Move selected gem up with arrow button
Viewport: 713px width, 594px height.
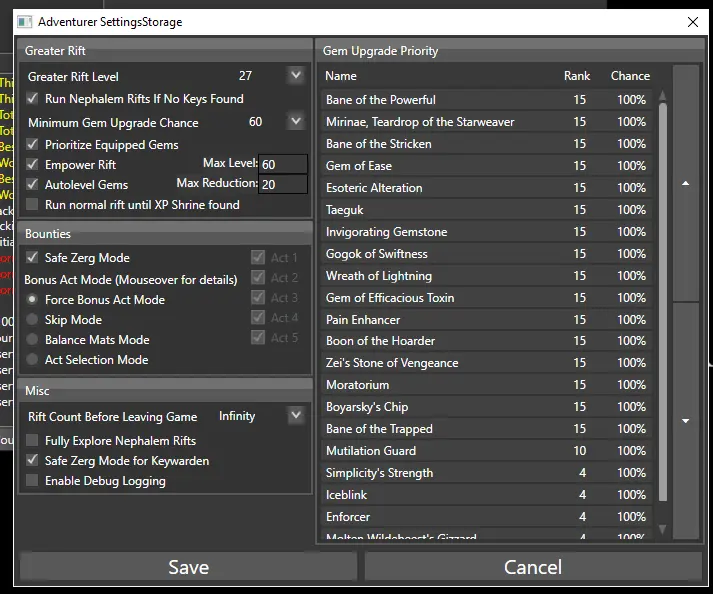[x=685, y=183]
